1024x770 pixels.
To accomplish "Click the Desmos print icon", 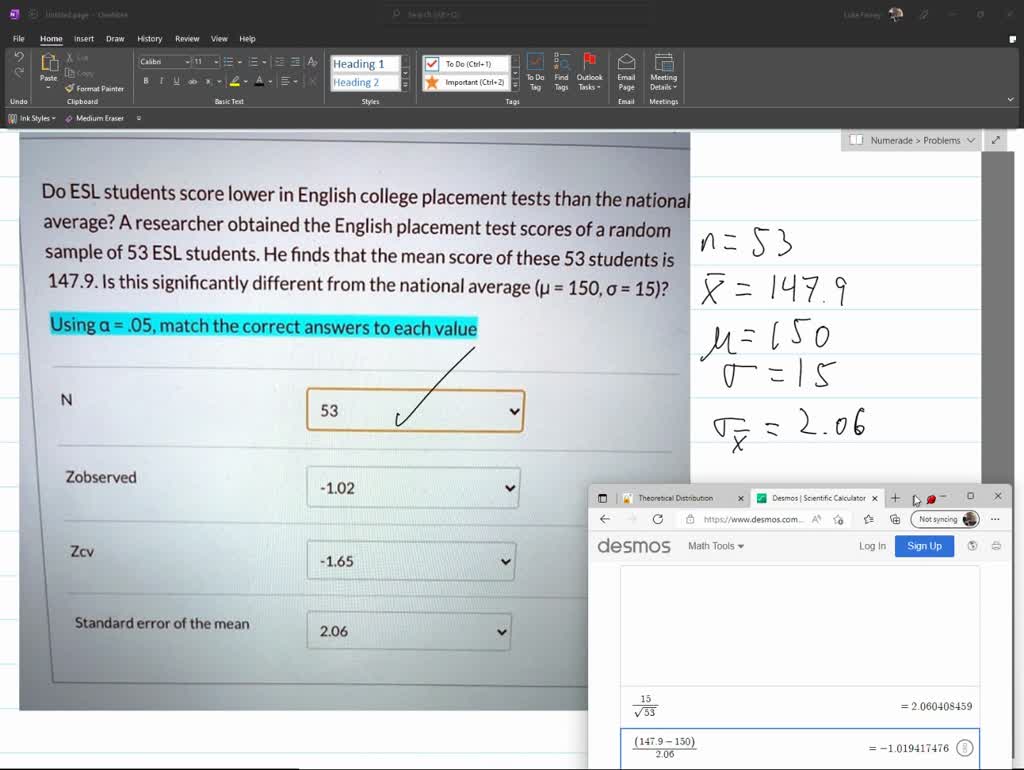I will pos(996,546).
